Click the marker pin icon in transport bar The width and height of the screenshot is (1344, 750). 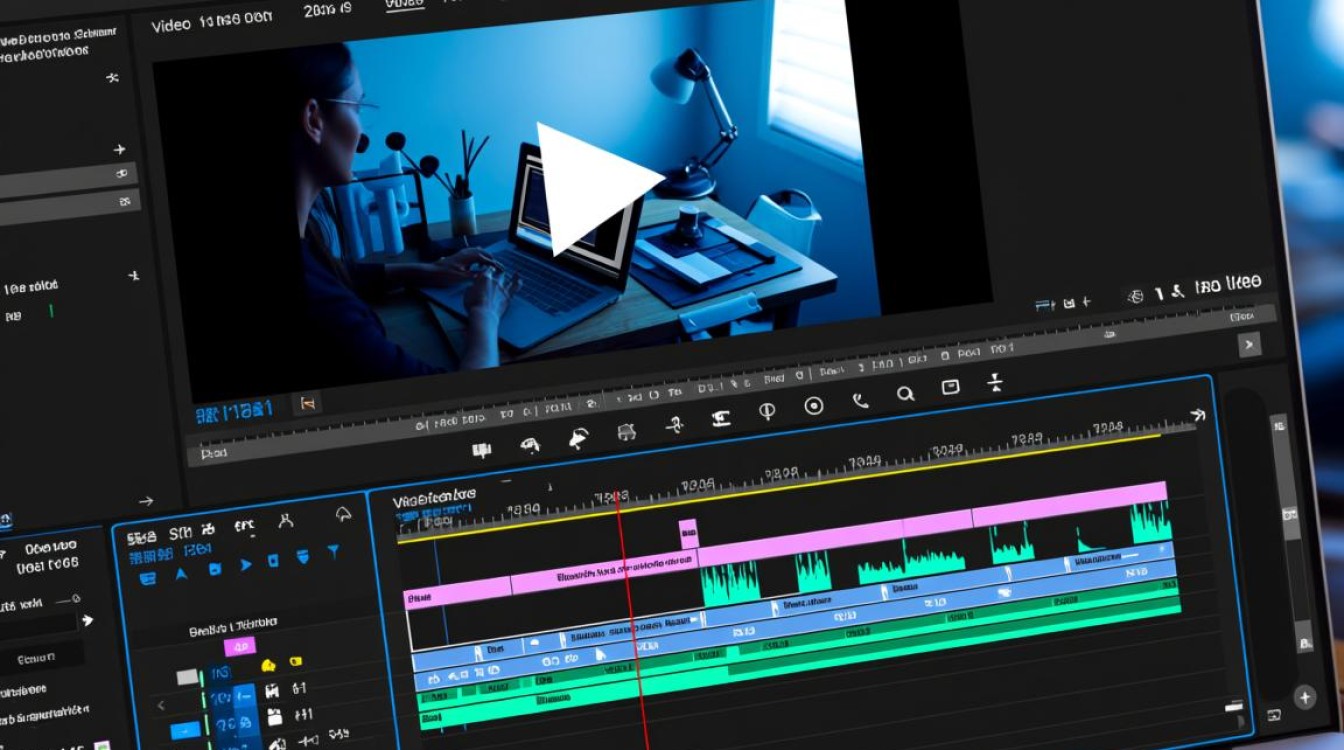[x=767, y=411]
